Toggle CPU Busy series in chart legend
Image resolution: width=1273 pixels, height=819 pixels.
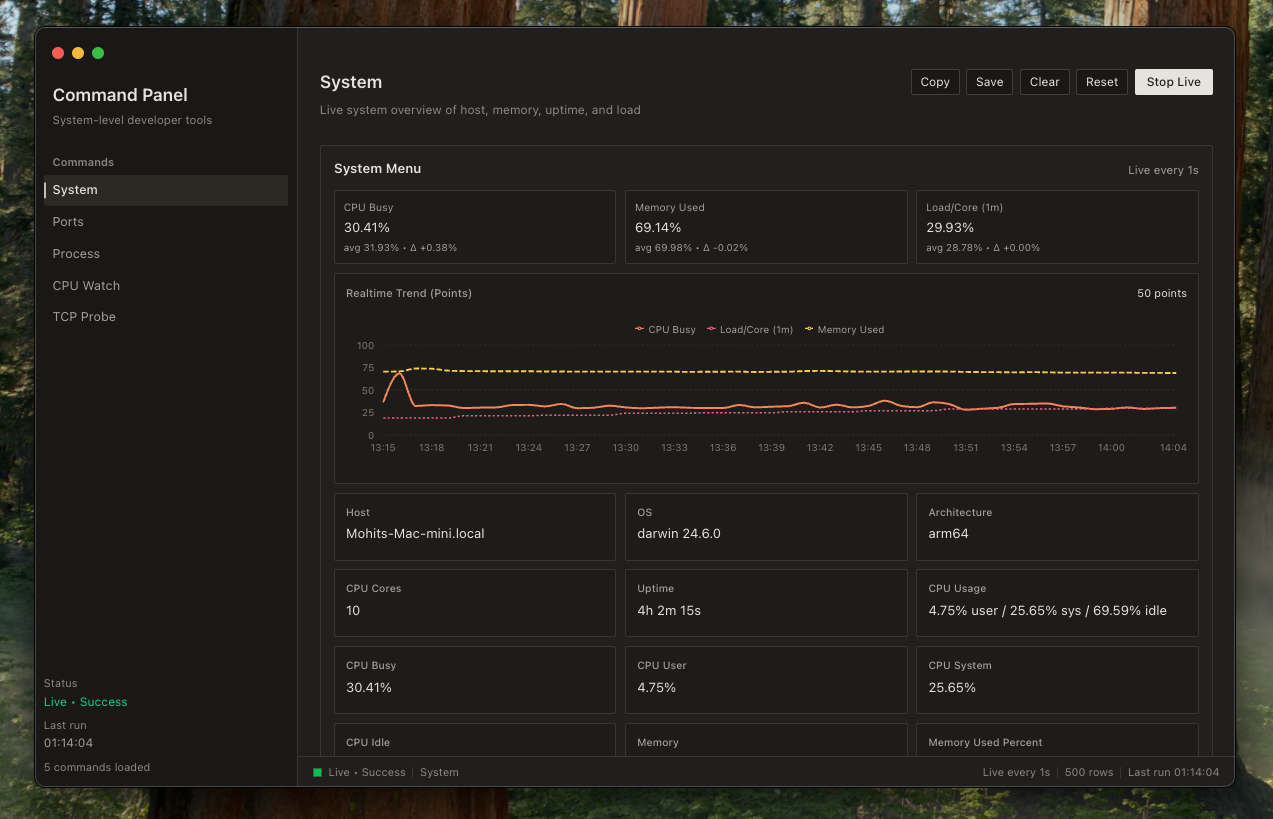[665, 329]
